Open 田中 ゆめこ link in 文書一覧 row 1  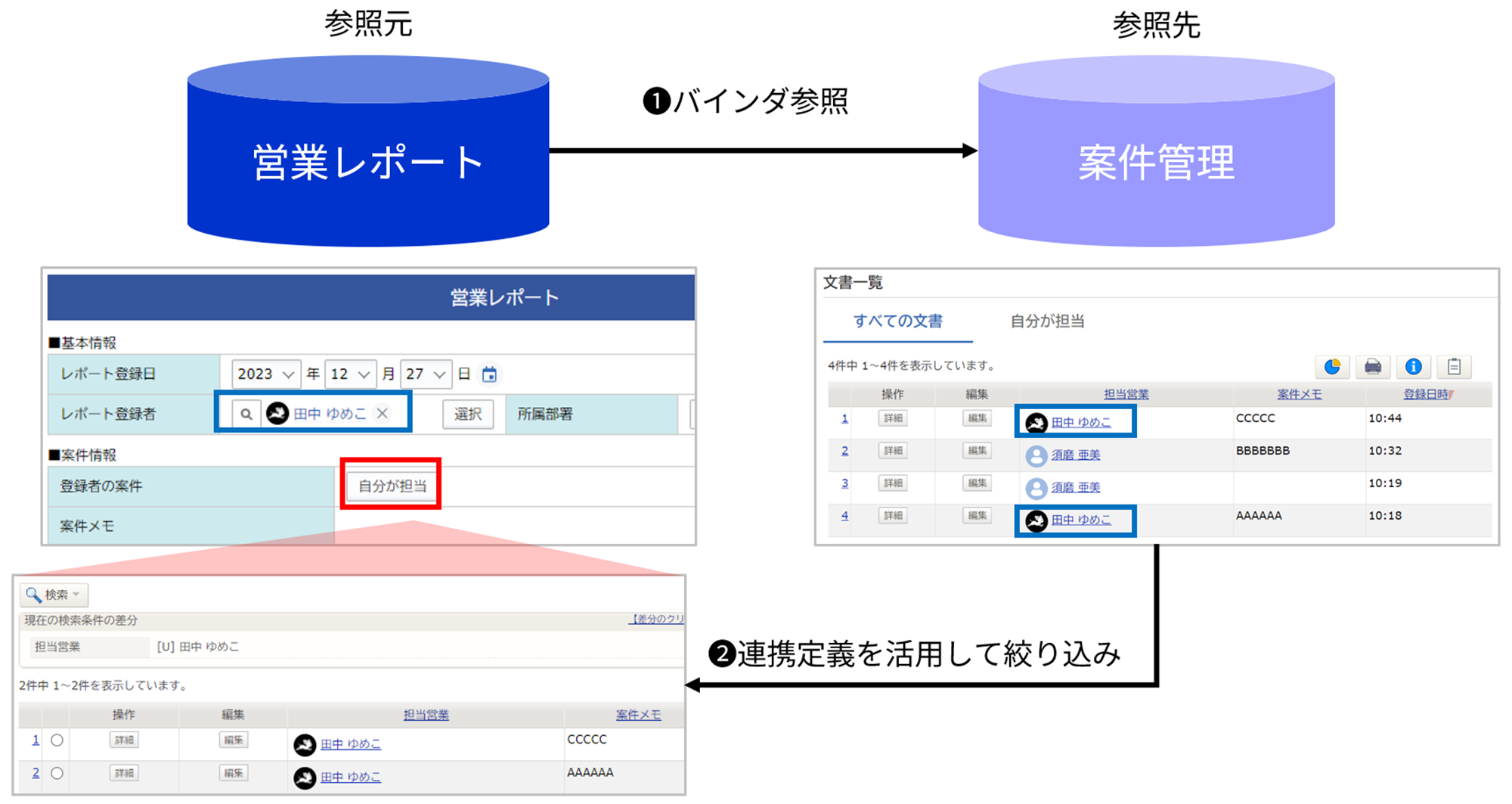click(1081, 422)
